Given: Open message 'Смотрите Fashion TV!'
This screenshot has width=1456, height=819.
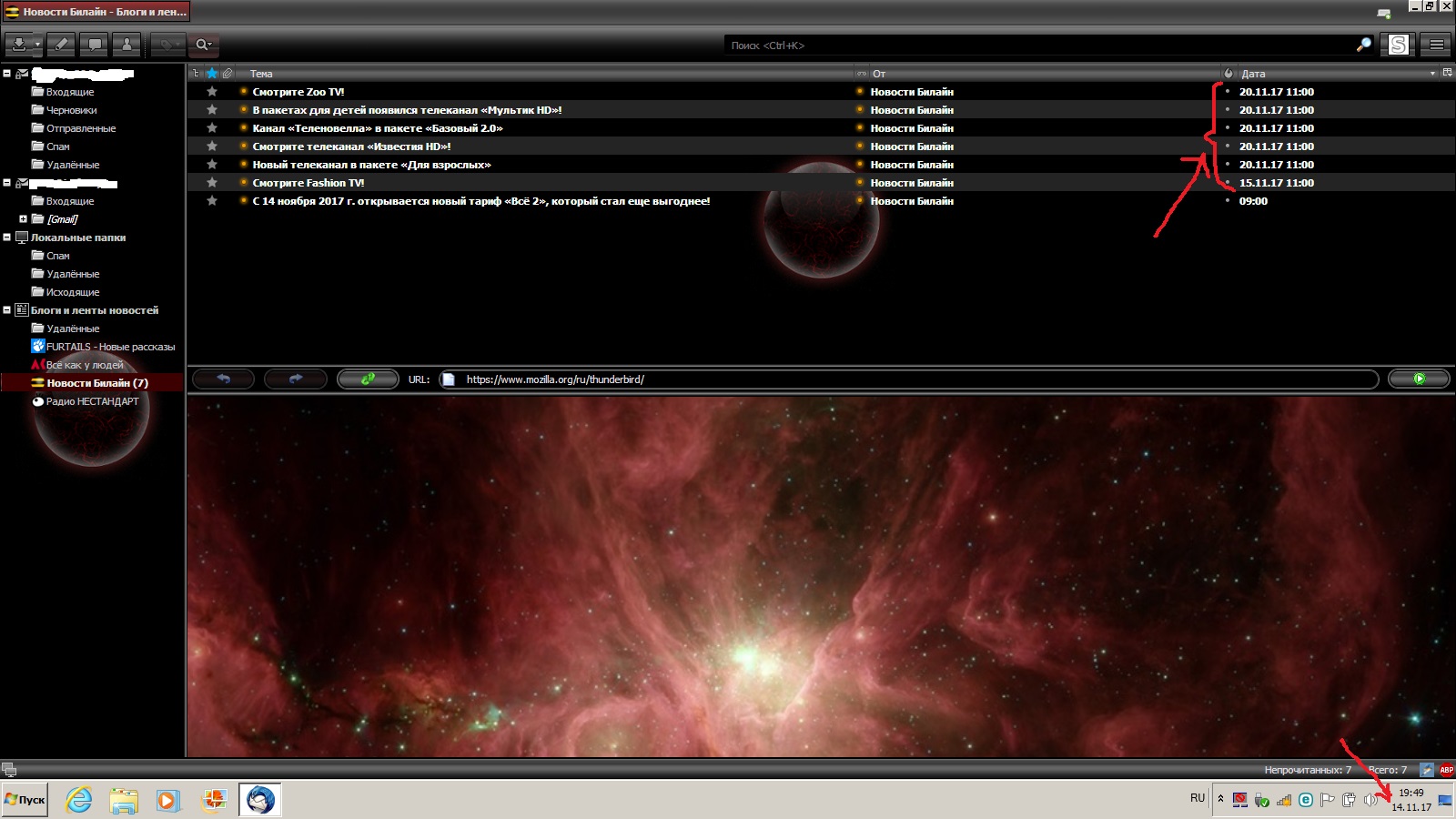Looking at the screenshot, I should (x=308, y=183).
